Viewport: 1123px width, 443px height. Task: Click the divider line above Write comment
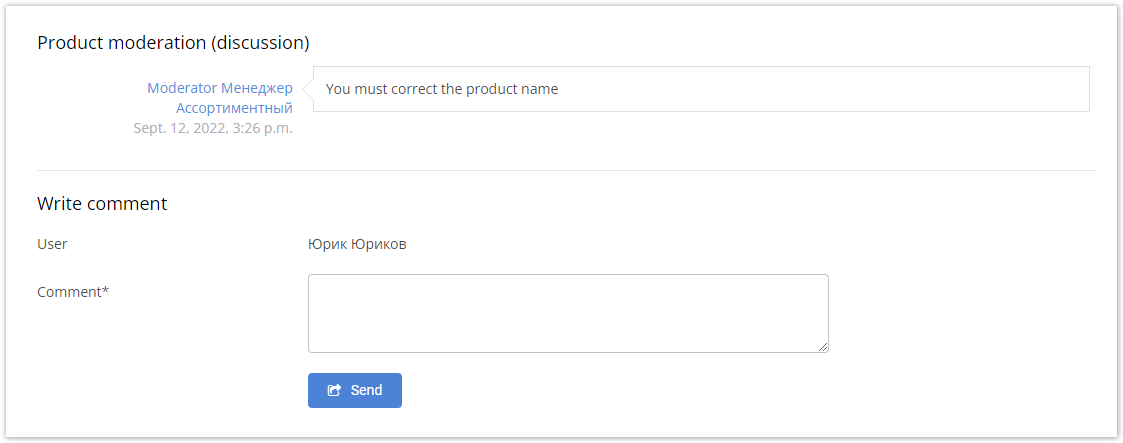tap(566, 171)
